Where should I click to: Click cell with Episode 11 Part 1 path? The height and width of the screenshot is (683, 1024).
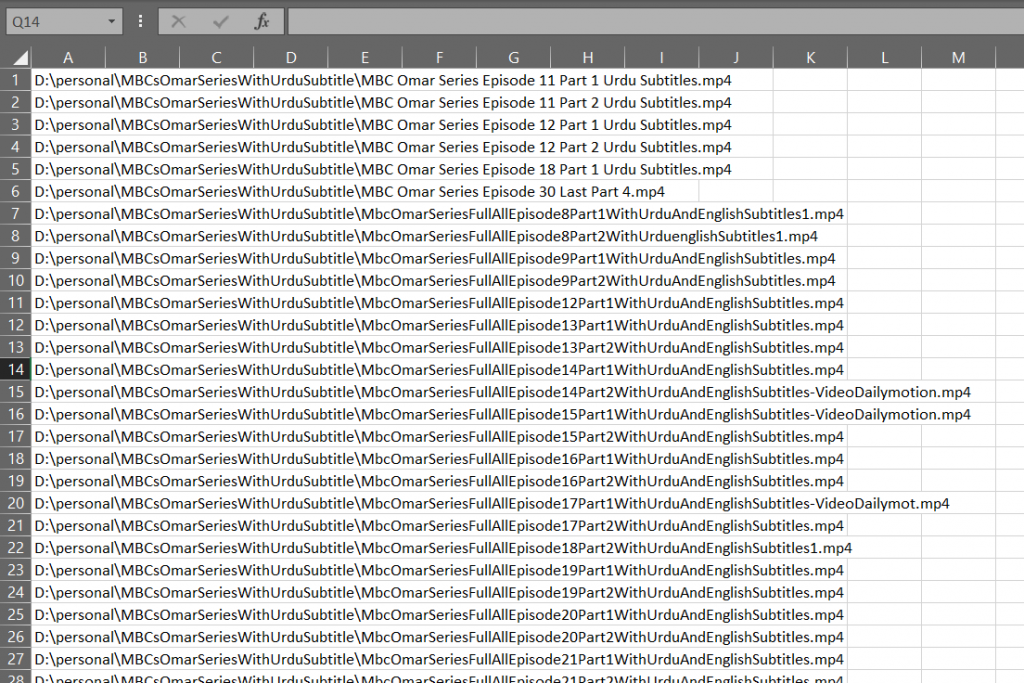[383, 80]
